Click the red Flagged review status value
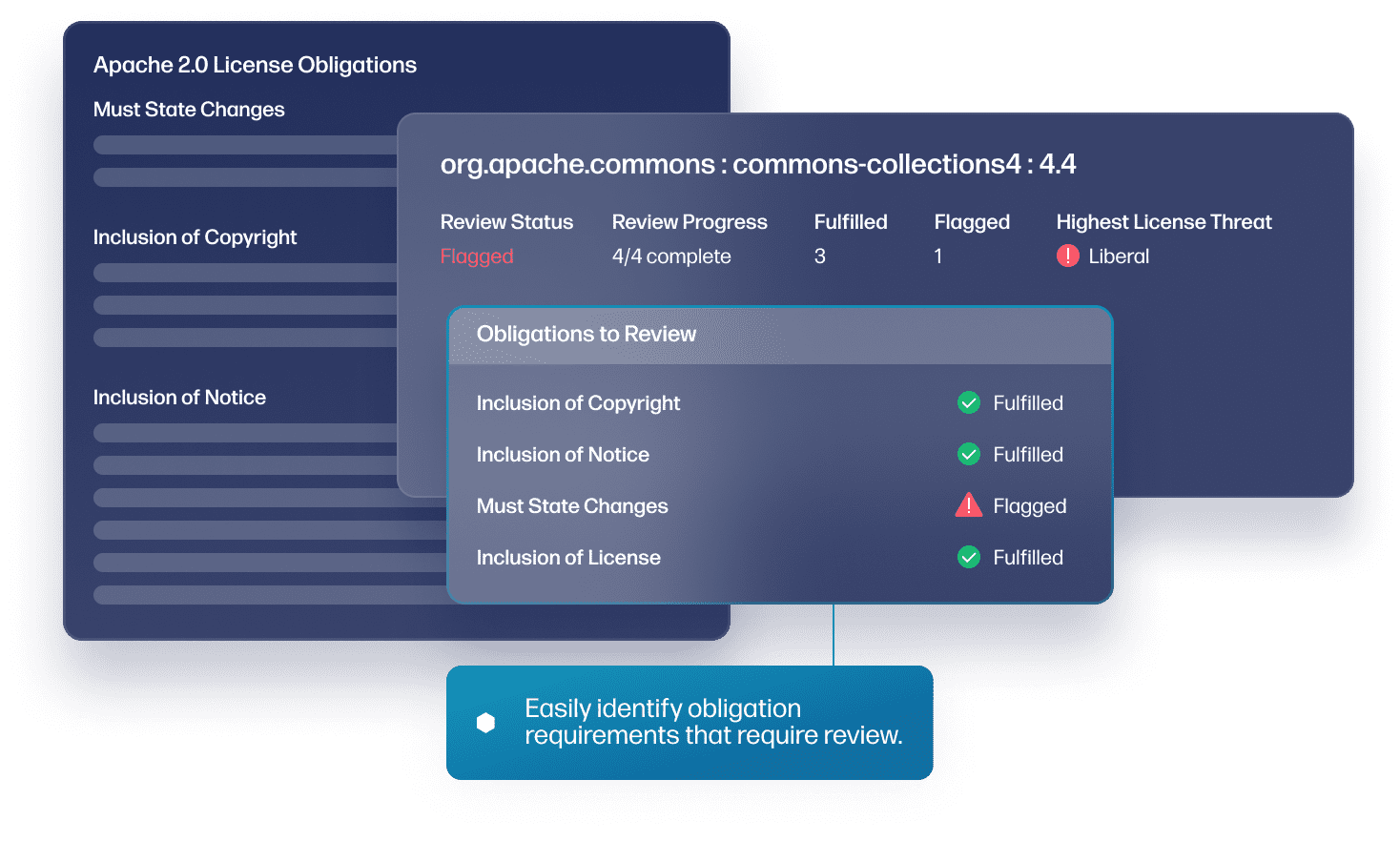The width and height of the screenshot is (1400, 841). (477, 256)
